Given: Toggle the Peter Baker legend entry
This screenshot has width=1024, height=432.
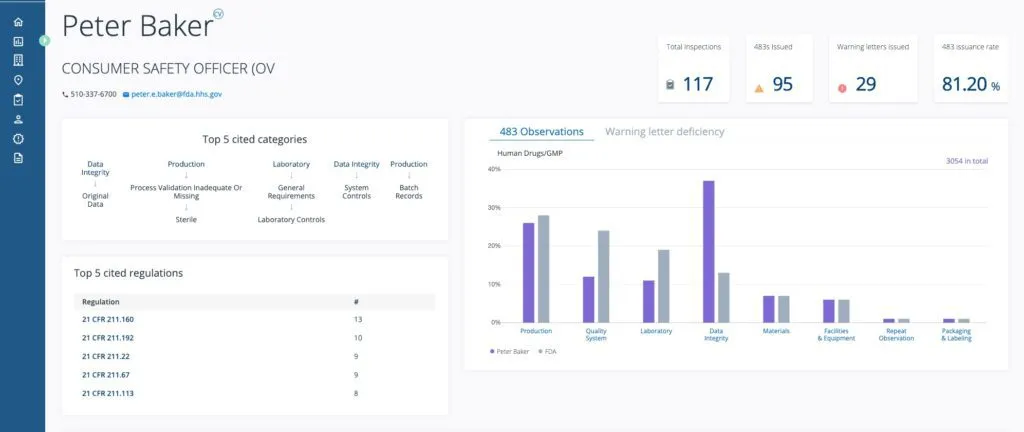Looking at the screenshot, I should click(509, 351).
